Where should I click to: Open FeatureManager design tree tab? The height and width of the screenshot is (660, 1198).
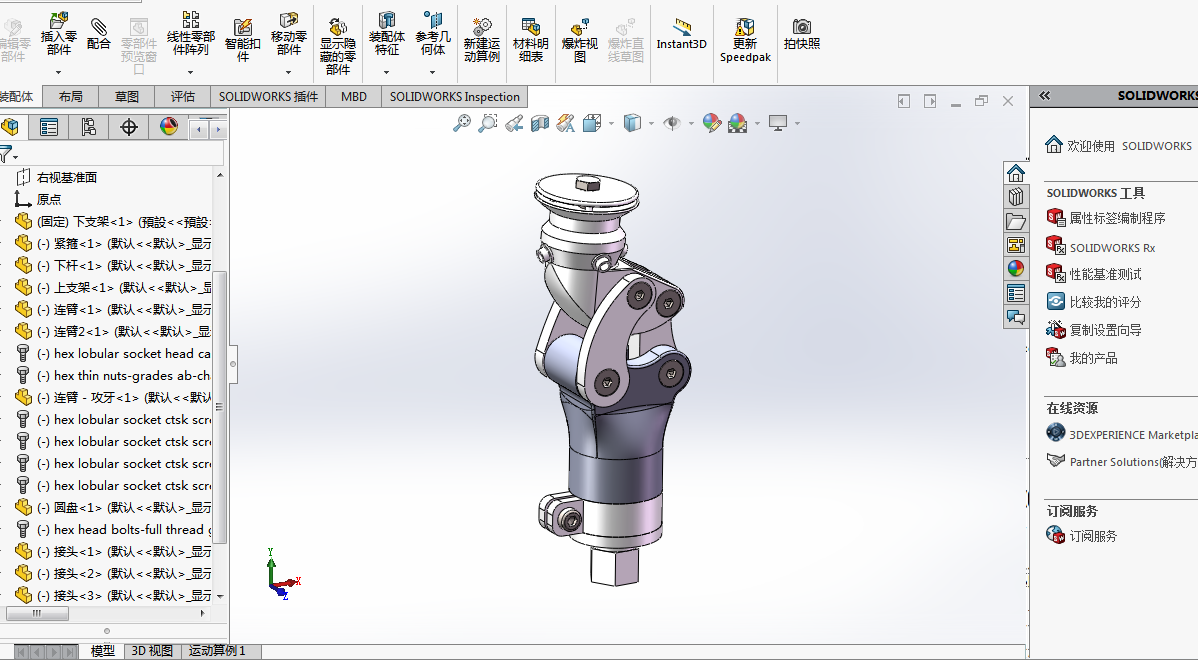(11, 127)
